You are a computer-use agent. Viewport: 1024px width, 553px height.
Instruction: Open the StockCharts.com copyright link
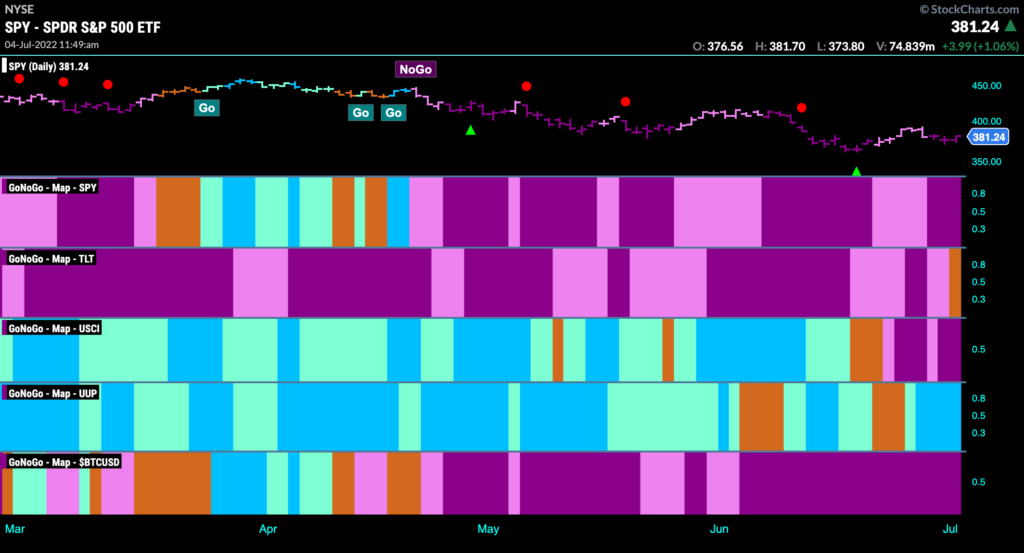point(969,9)
